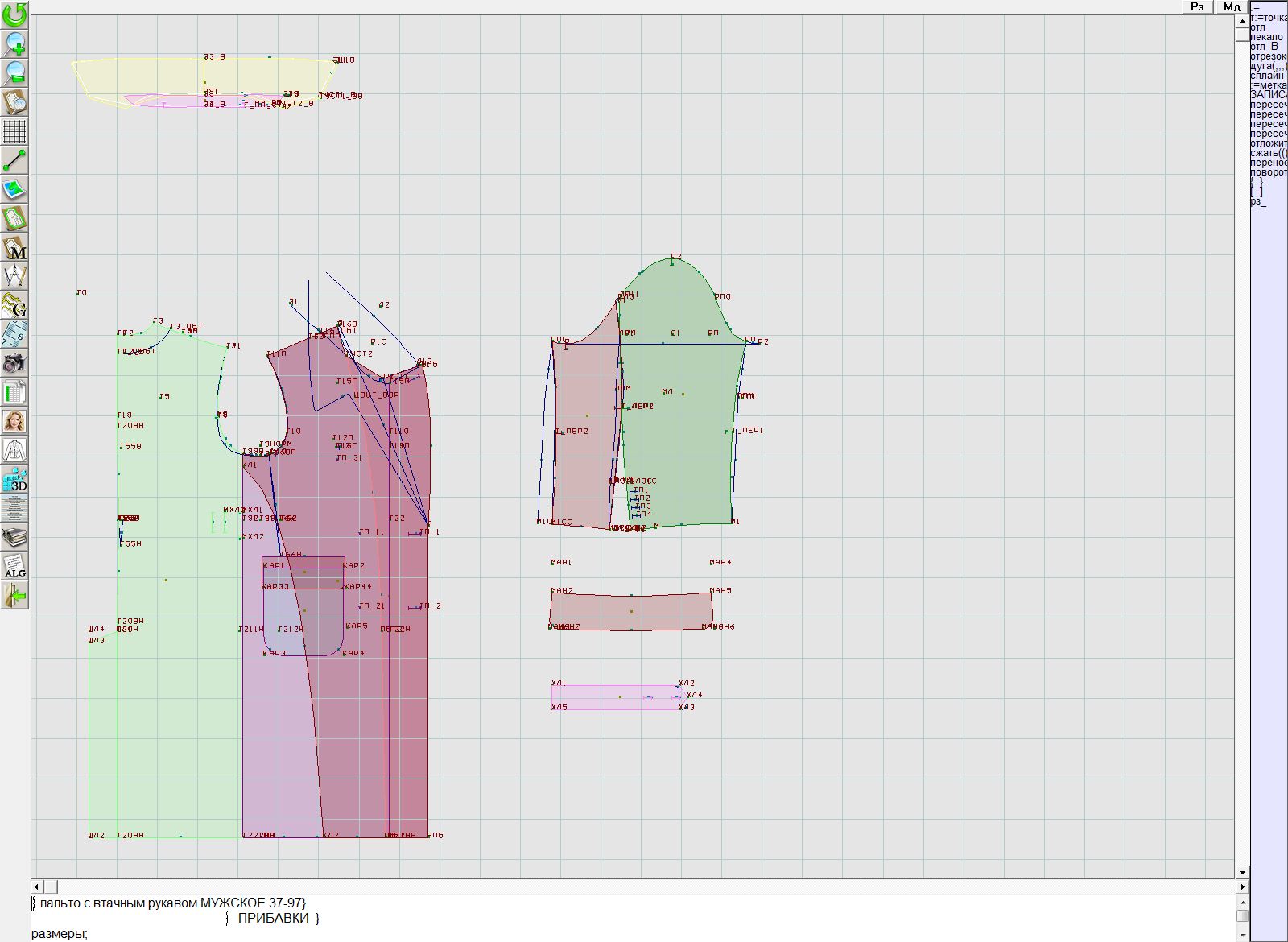This screenshot has height=942, width=1288.
Task: Open the woman portrait icon
Action: 14,421
